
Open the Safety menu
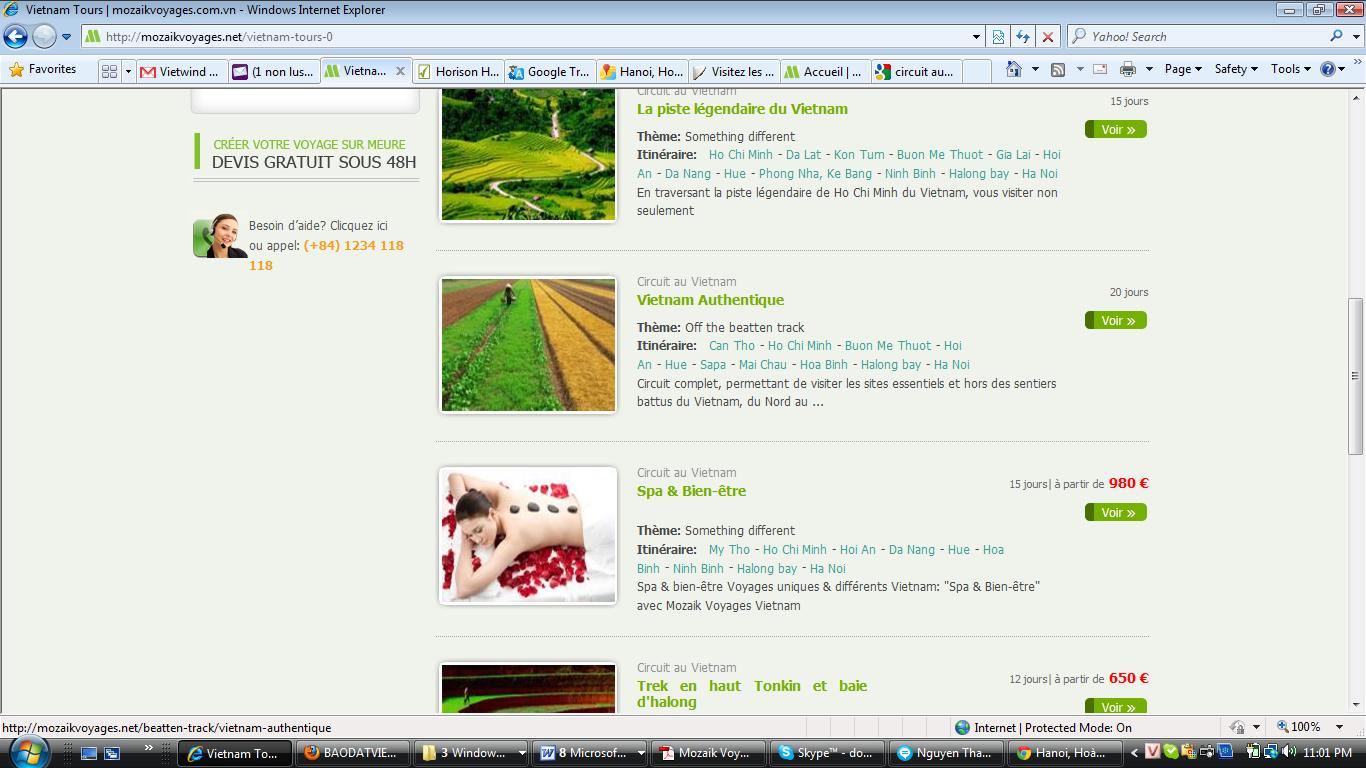click(1236, 69)
